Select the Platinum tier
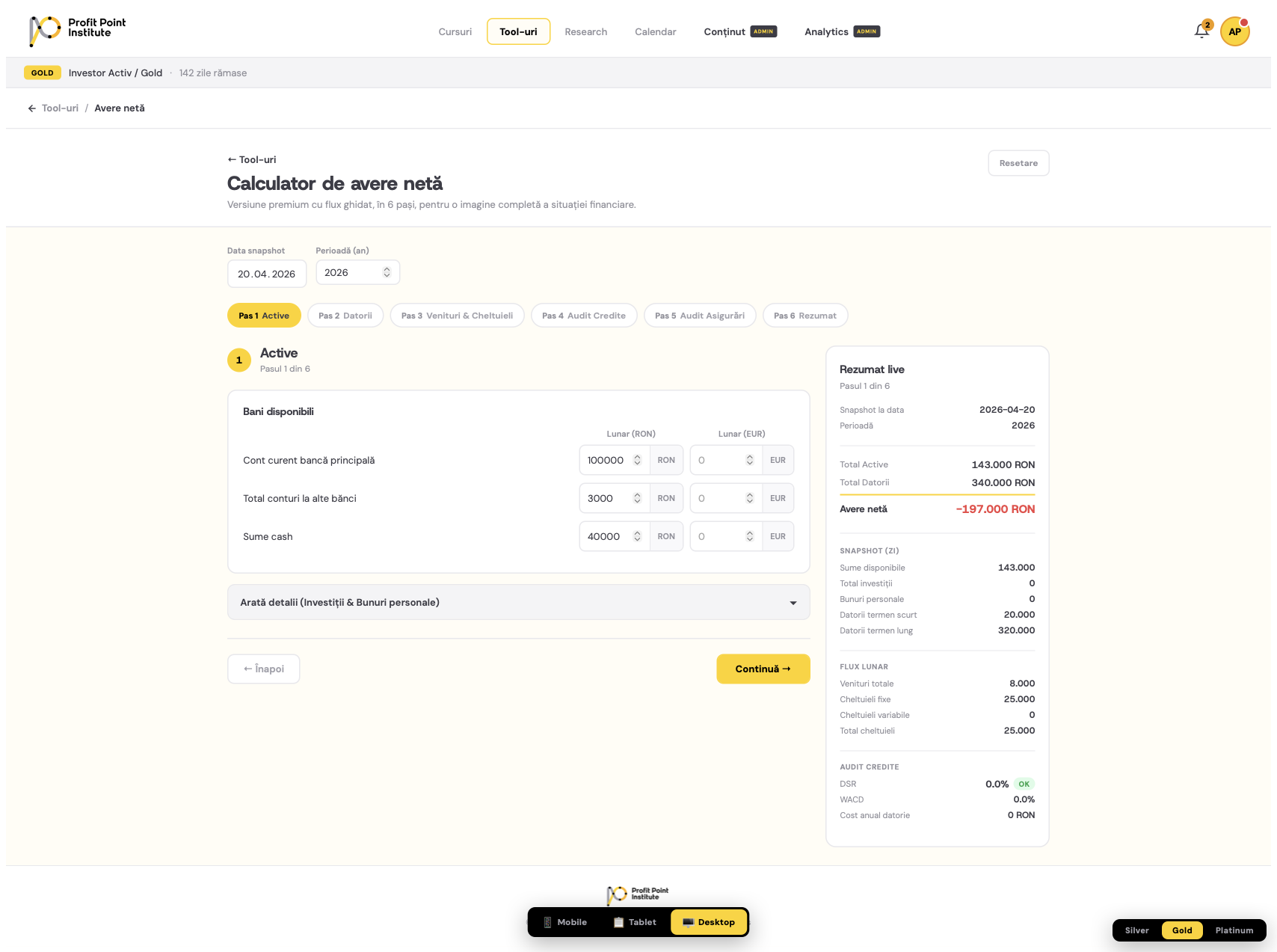 (1234, 930)
